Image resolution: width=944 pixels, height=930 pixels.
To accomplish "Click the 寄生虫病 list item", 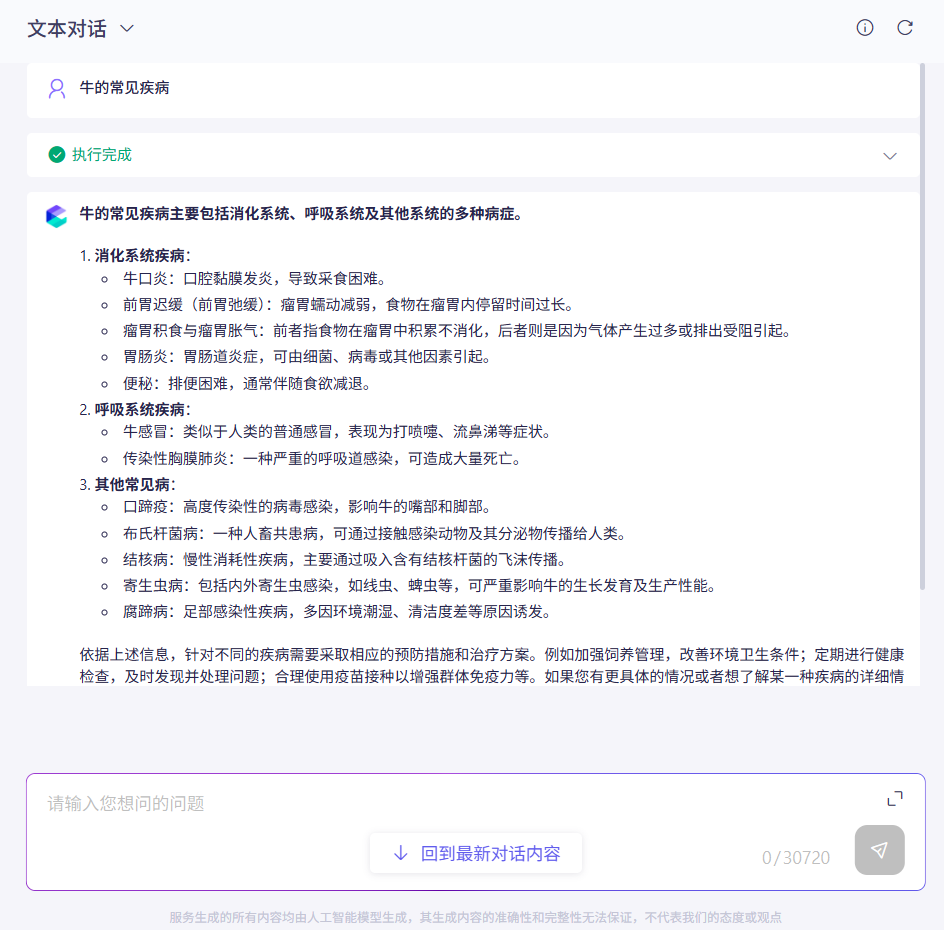I will pos(420,586).
